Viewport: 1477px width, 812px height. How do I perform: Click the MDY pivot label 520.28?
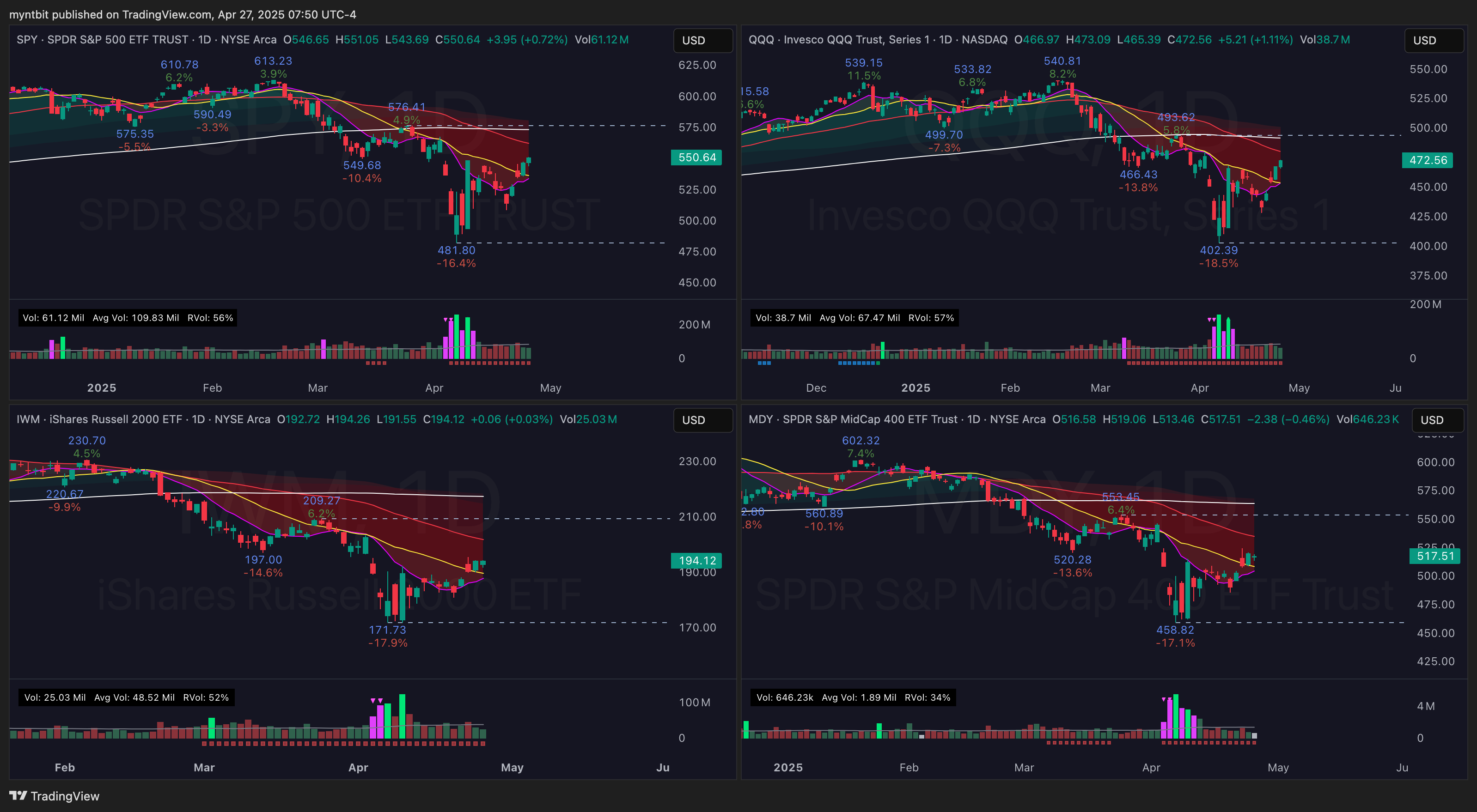coord(1072,560)
